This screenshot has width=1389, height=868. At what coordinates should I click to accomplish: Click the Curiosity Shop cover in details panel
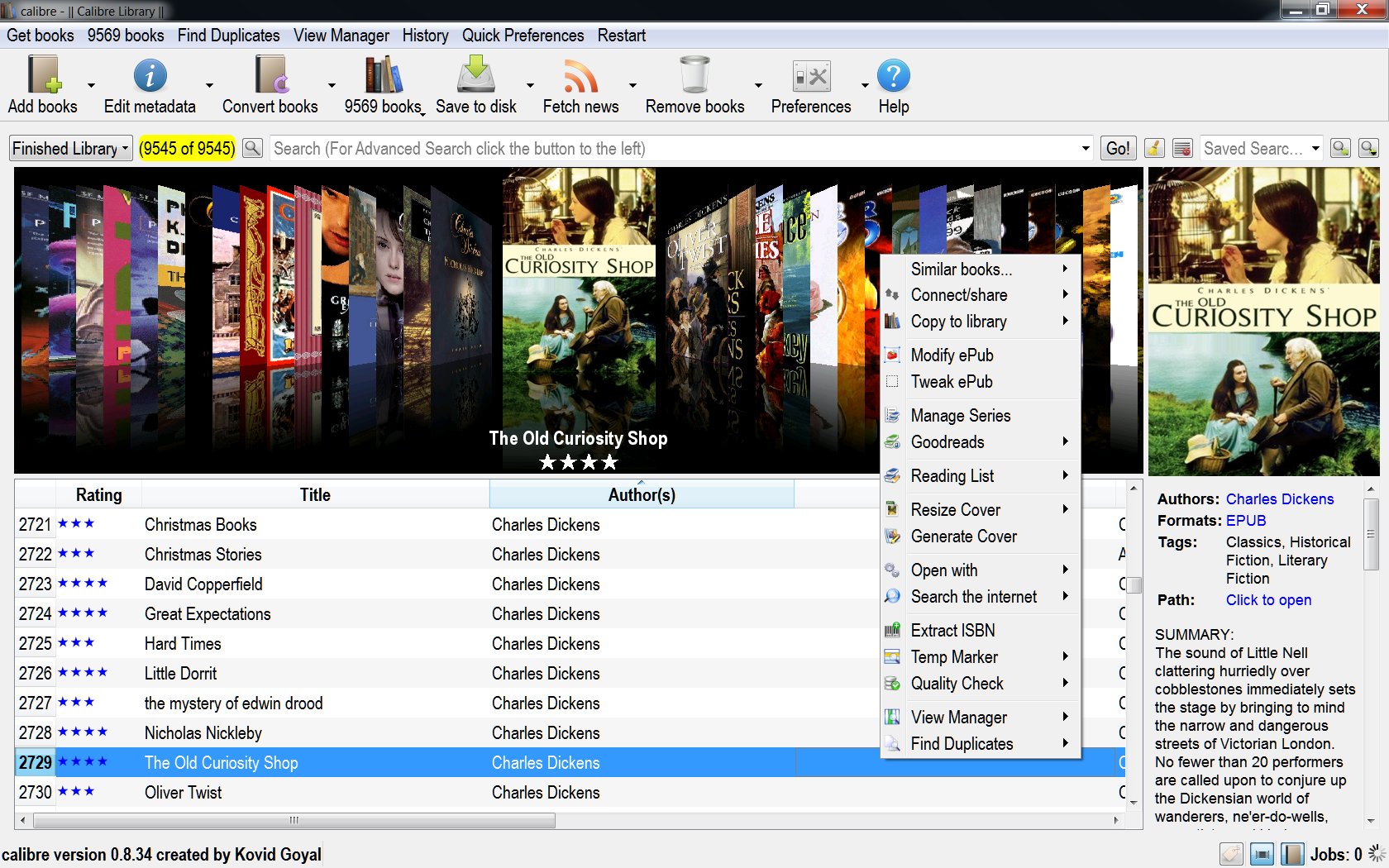point(1263,322)
